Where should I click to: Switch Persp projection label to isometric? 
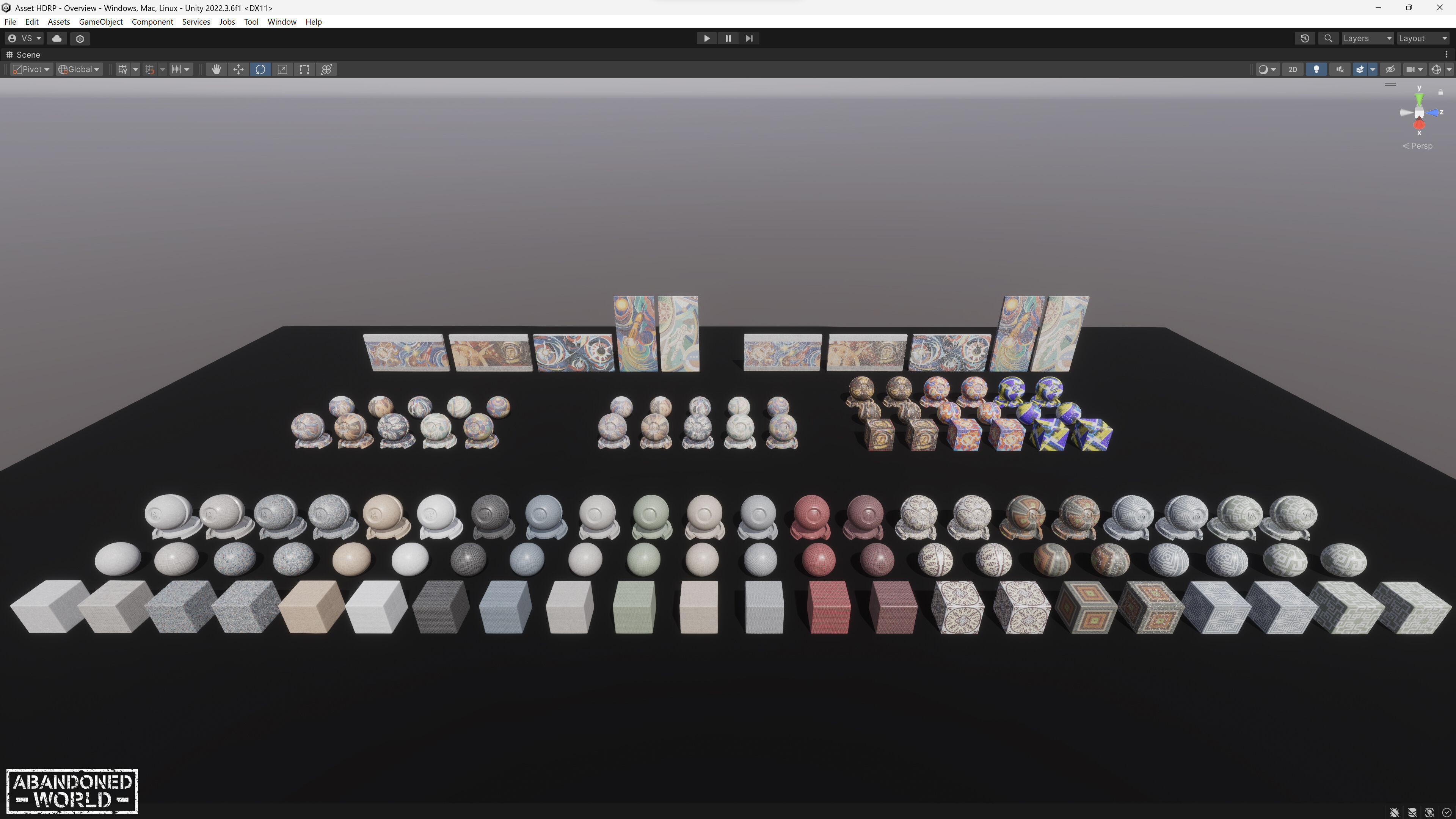1418,146
